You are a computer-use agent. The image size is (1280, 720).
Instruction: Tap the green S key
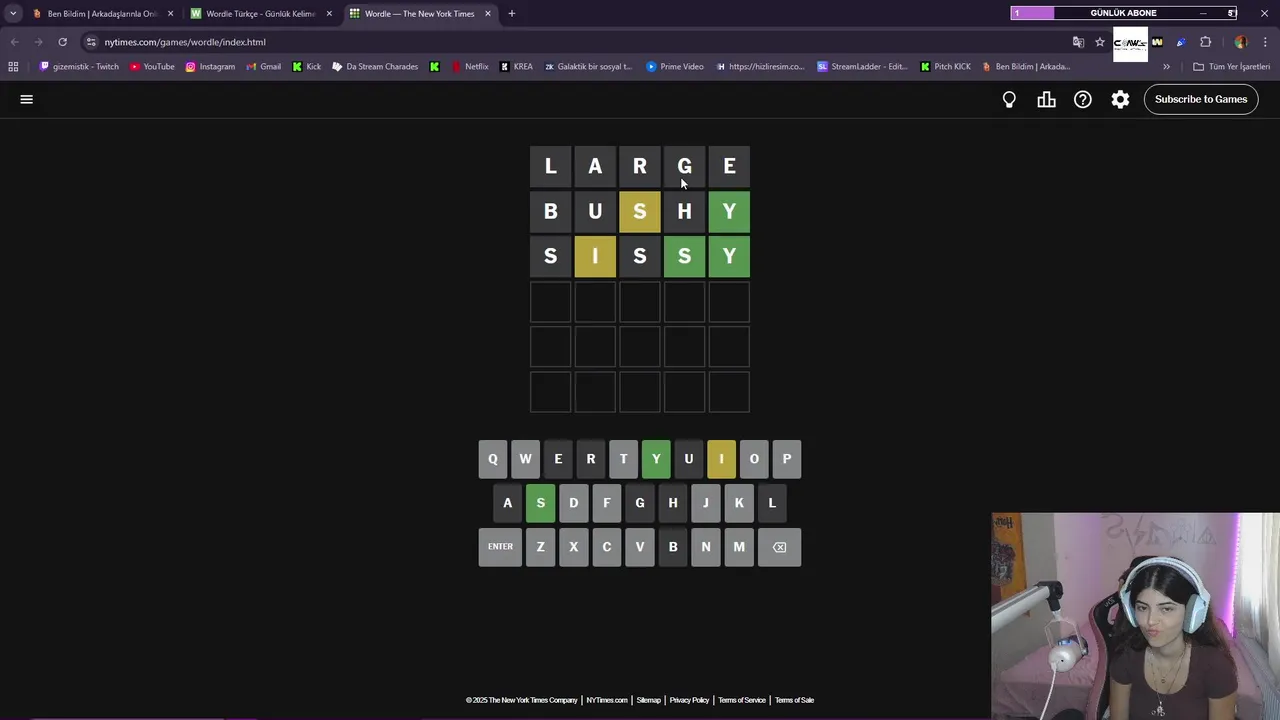540,503
